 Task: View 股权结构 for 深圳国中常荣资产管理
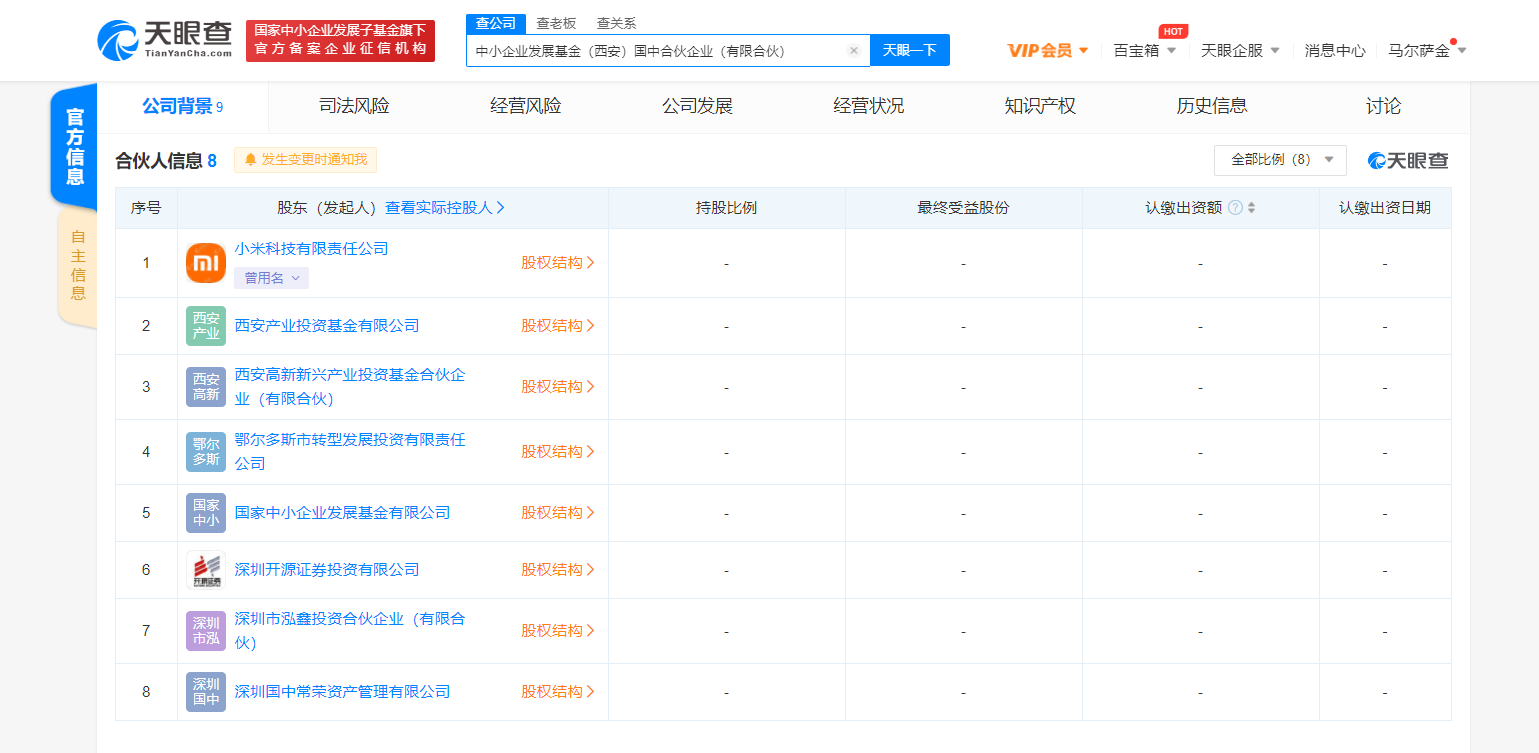[558, 692]
